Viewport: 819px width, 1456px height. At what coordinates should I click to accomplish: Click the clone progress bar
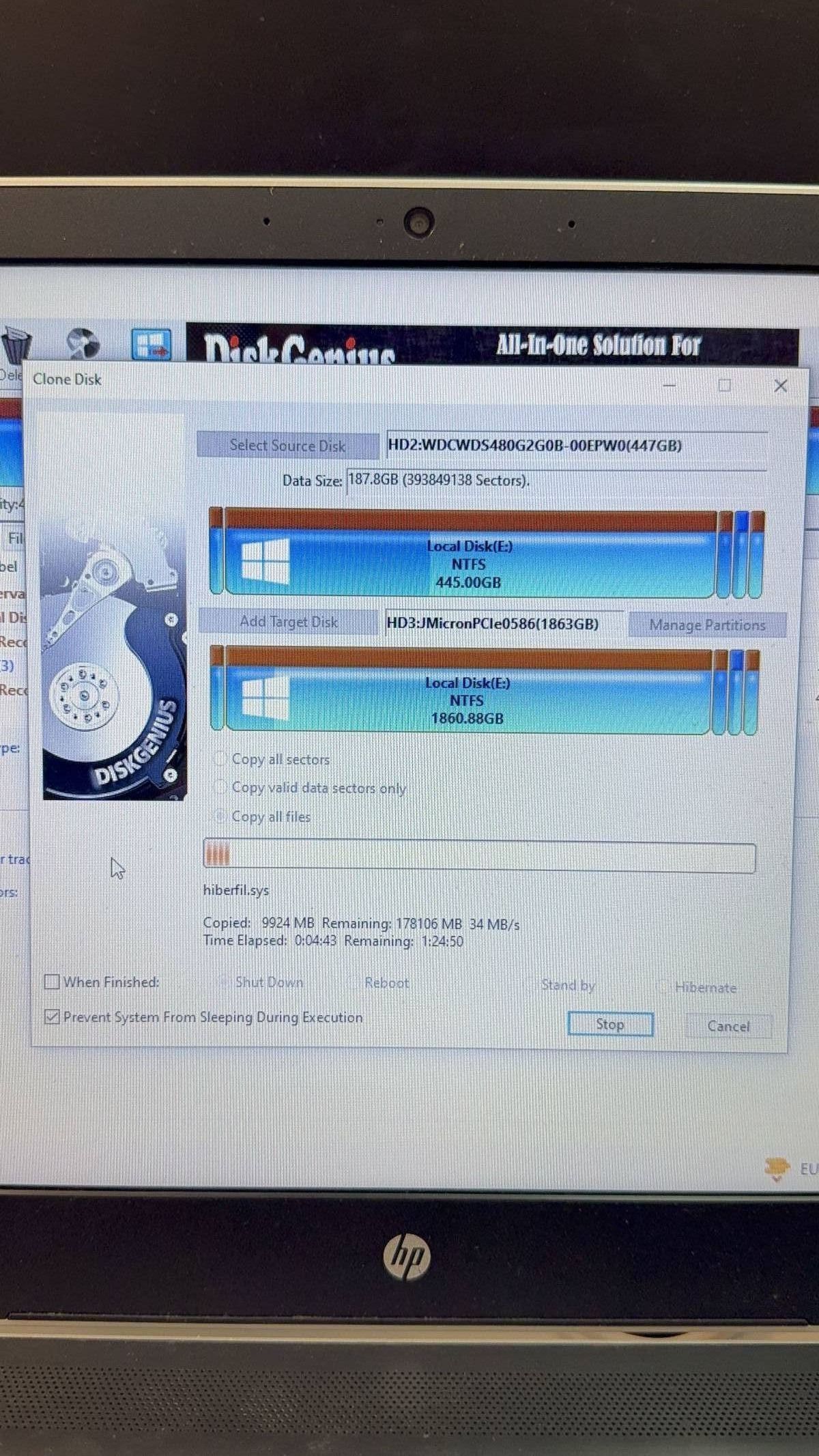tap(479, 857)
